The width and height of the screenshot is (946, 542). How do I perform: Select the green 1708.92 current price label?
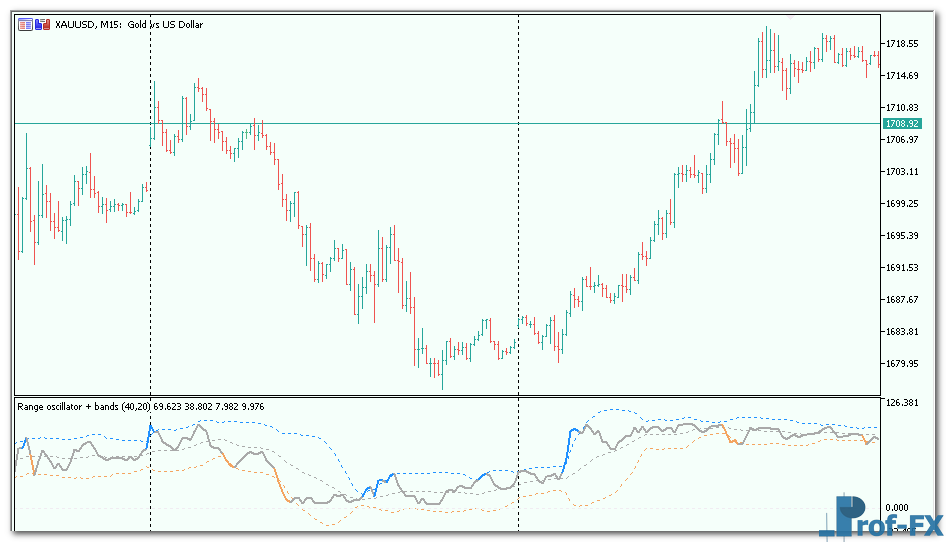pyautogui.click(x=902, y=123)
